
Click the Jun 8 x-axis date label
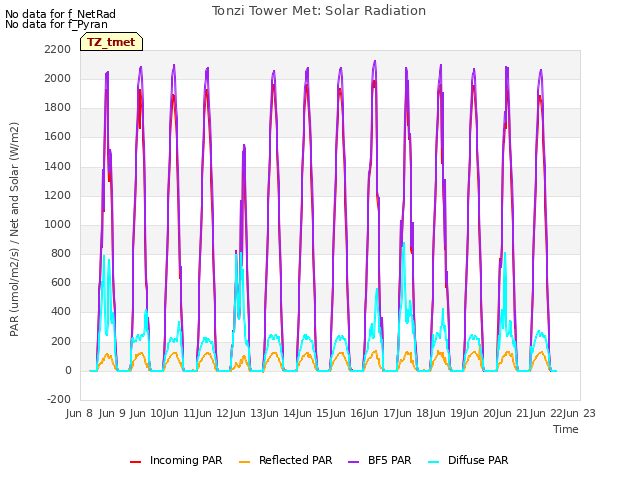pos(79,413)
